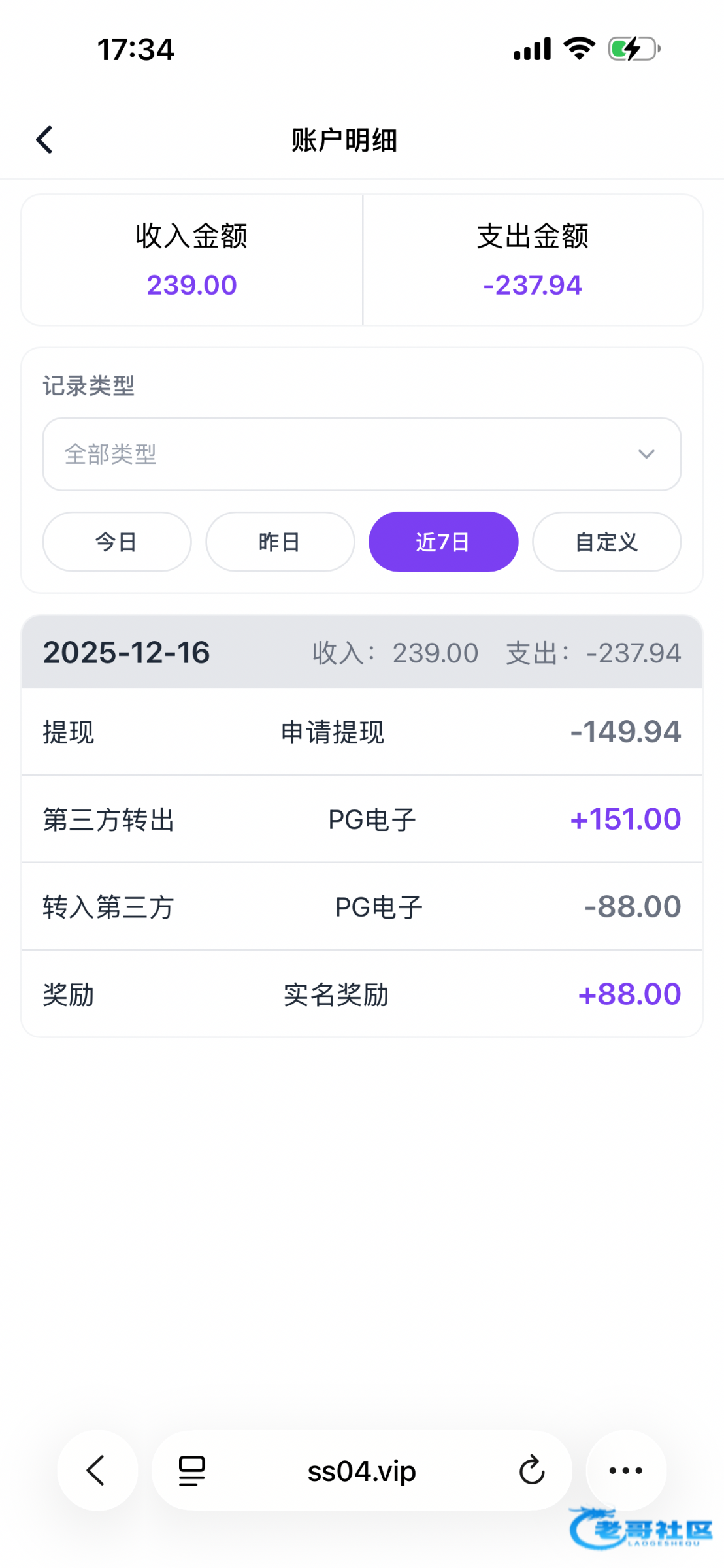The height and width of the screenshot is (1568, 724).
Task: Select the 今日 date filter
Action: click(x=116, y=542)
